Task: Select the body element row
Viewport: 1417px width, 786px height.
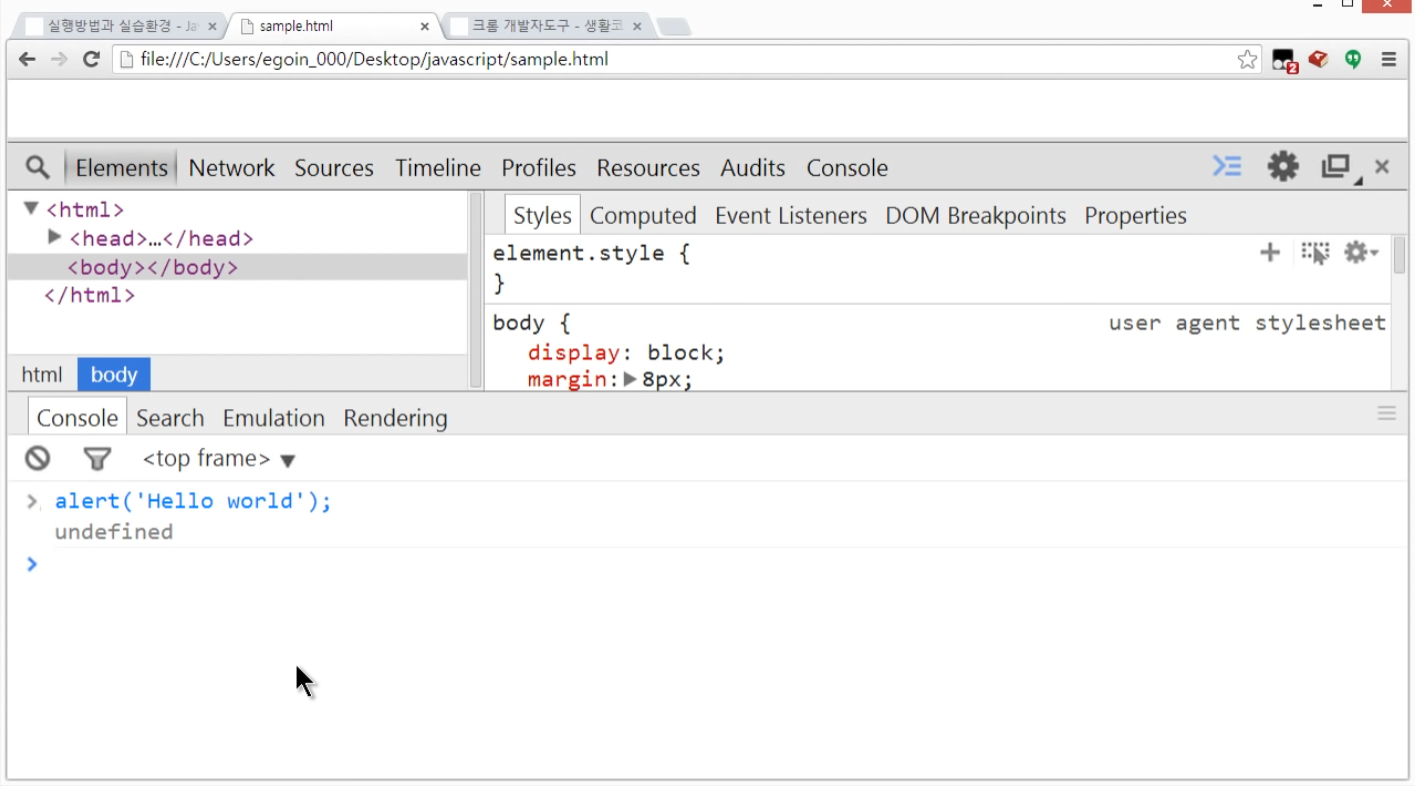Action: click(237, 267)
